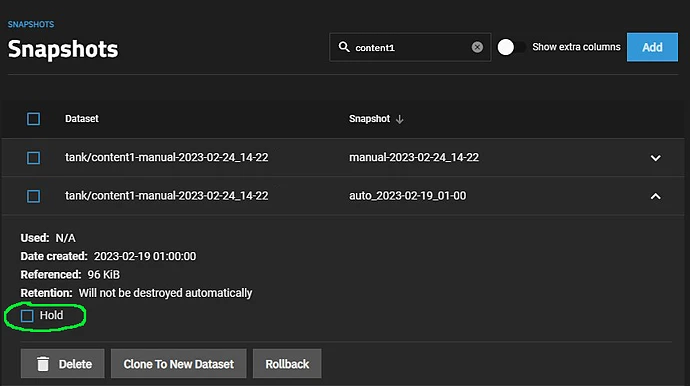
Task: Expand the manual-2023-02-24_14-22 snapshot row
Action: [656, 158]
